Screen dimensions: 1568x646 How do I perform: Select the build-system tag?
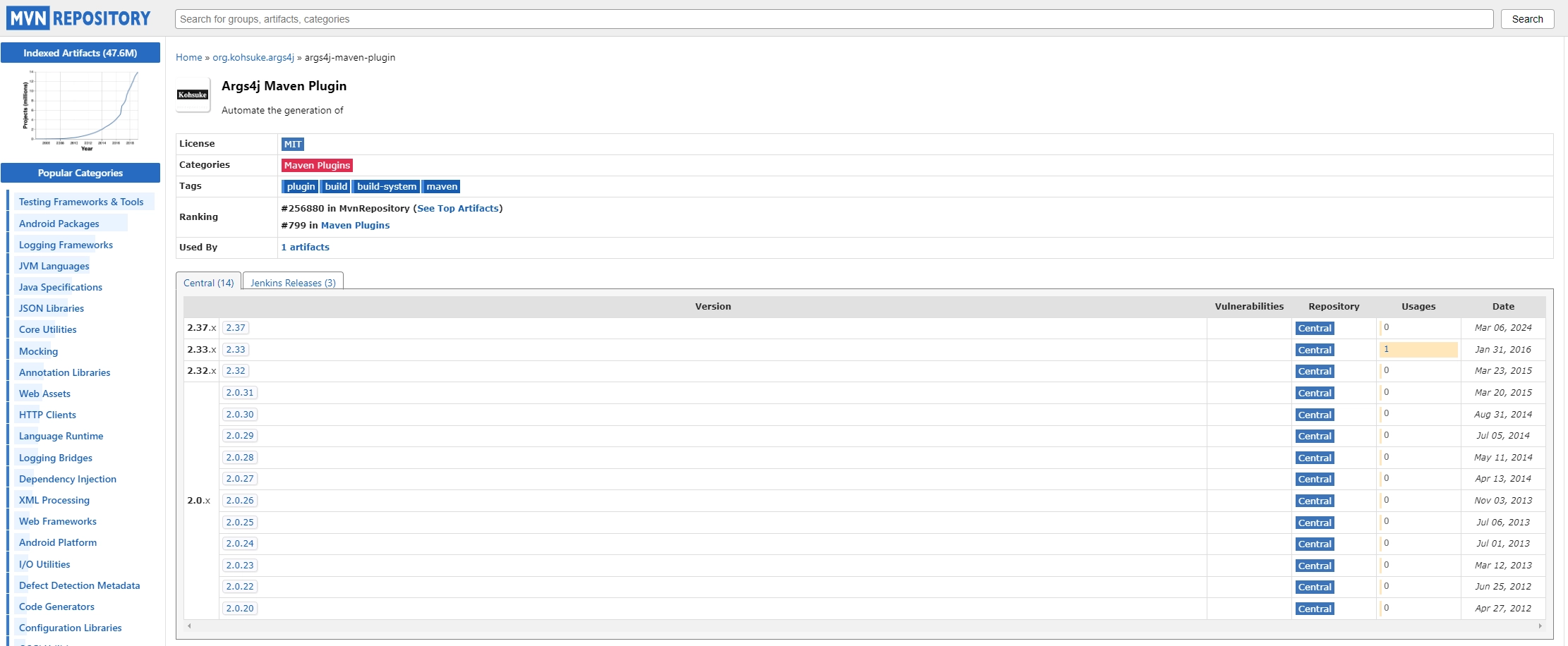click(386, 186)
